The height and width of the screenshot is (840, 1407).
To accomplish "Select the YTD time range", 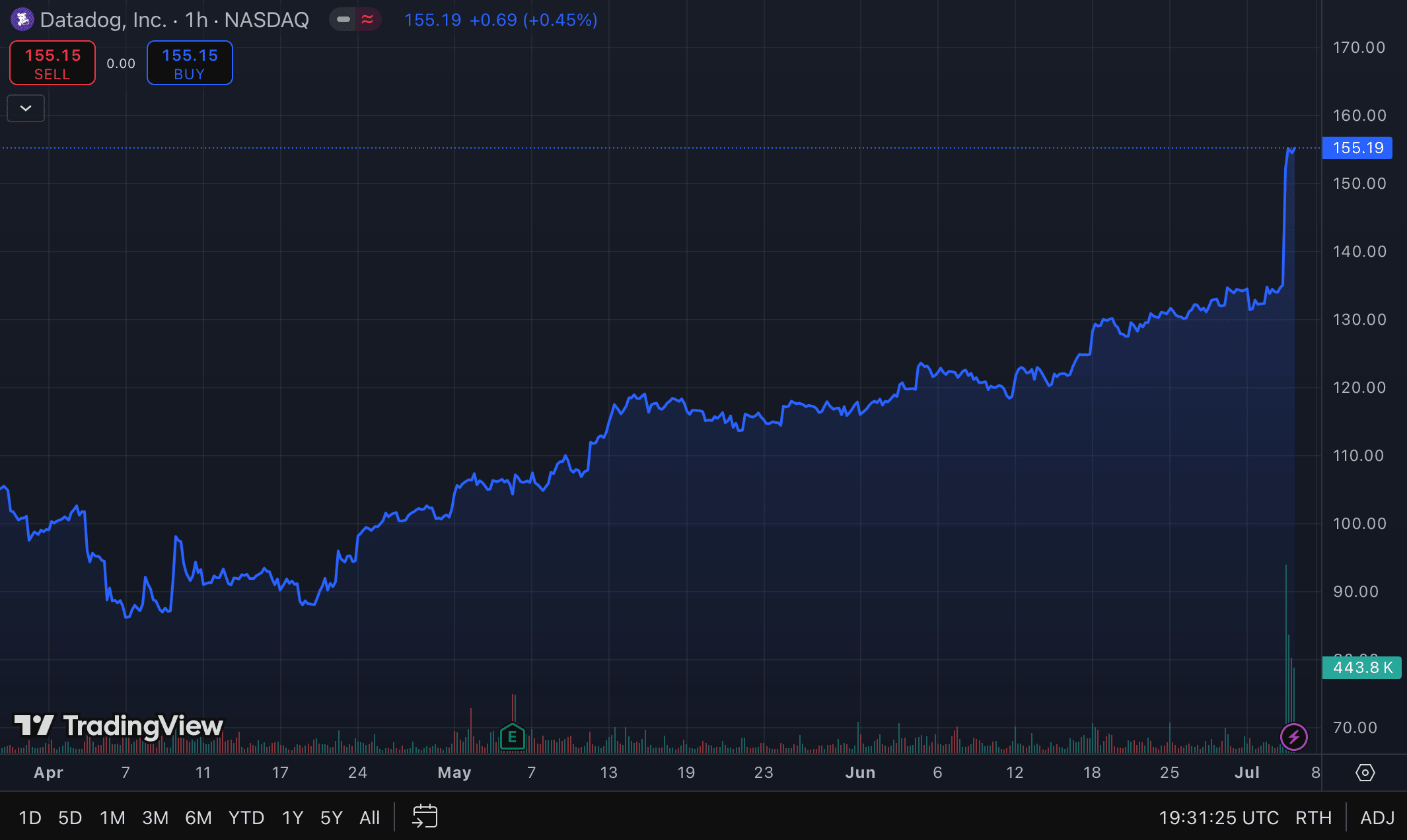I will pyautogui.click(x=246, y=818).
